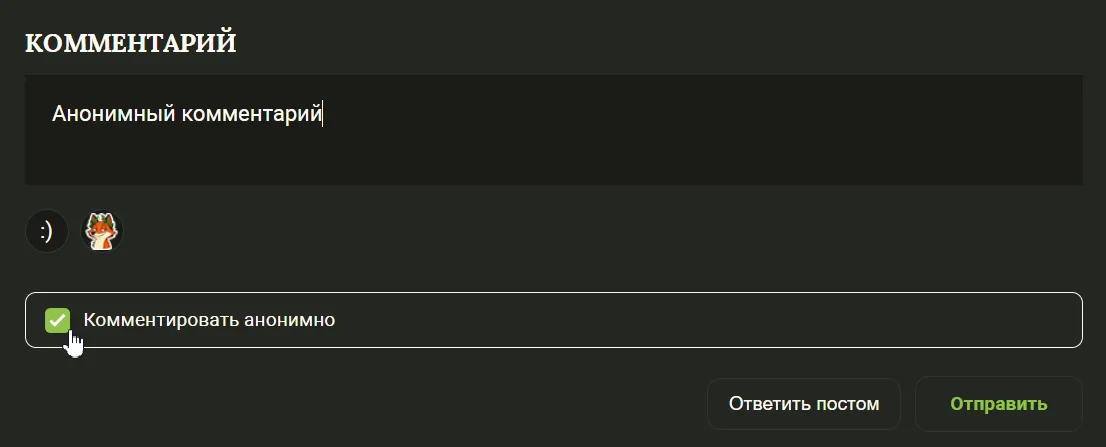Toggle anonymous commenting via its label text
Image resolution: width=1106 pixels, height=447 pixels.
(209, 321)
